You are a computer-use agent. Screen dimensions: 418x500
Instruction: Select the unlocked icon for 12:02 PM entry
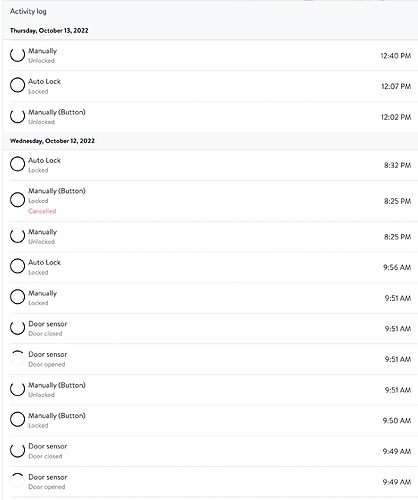17,116
